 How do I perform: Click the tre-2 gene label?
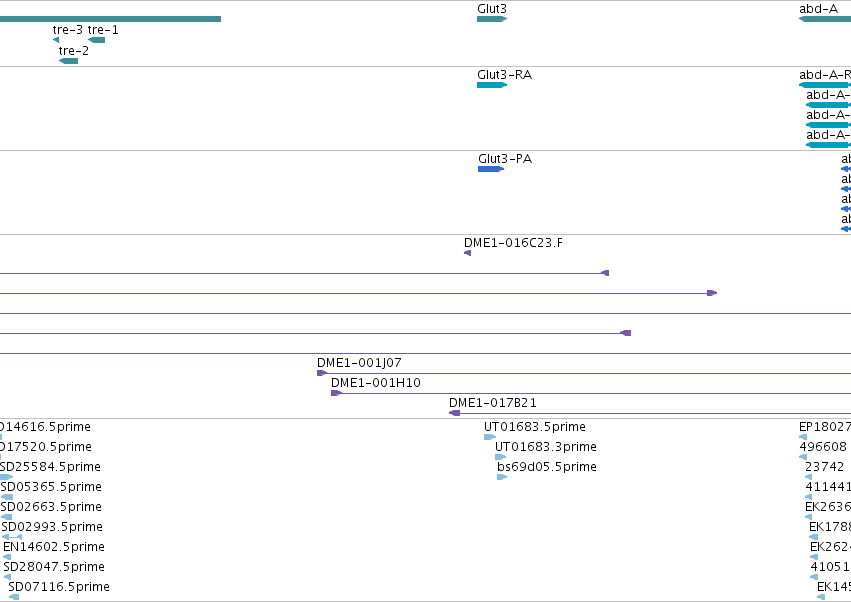(74, 51)
